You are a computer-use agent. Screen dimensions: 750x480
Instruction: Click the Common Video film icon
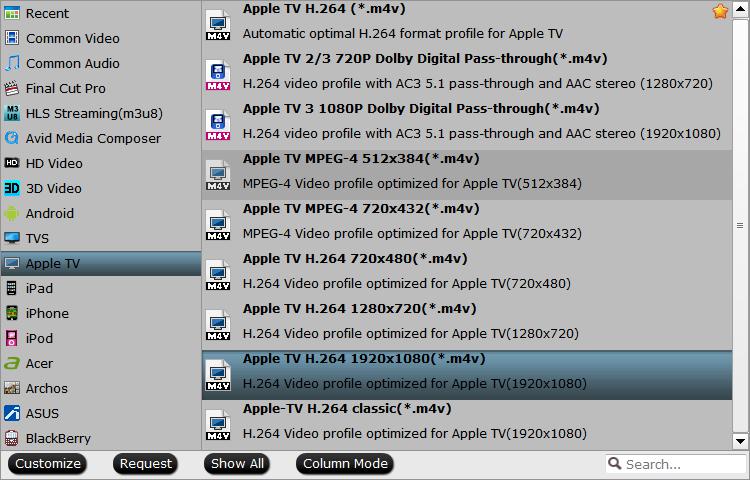[x=11, y=38]
